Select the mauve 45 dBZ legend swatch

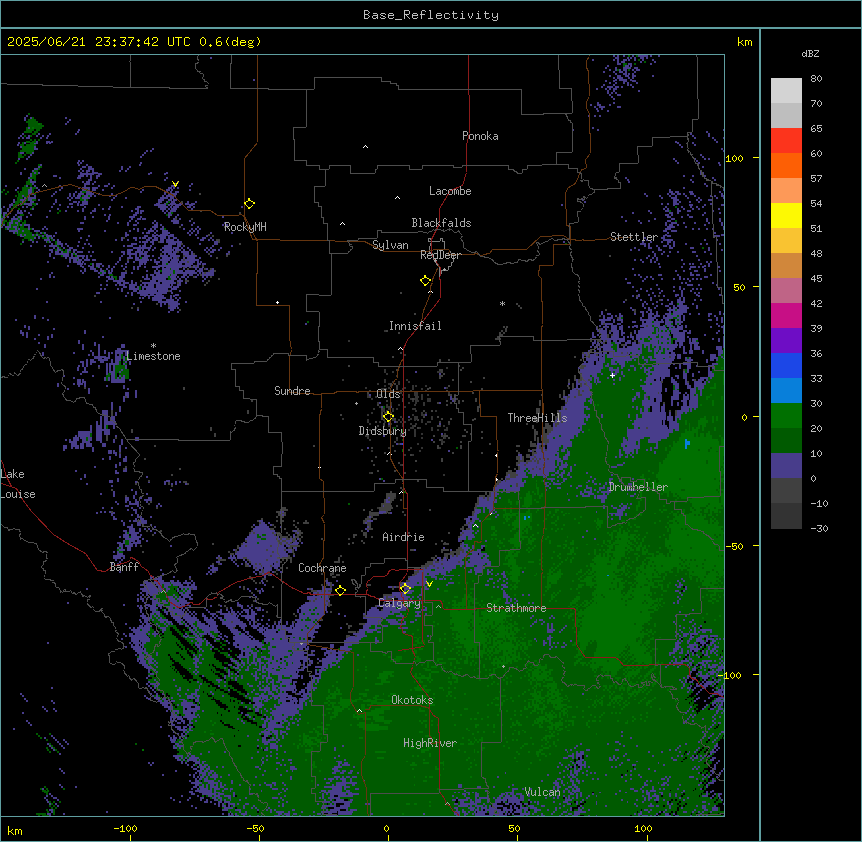pos(786,290)
